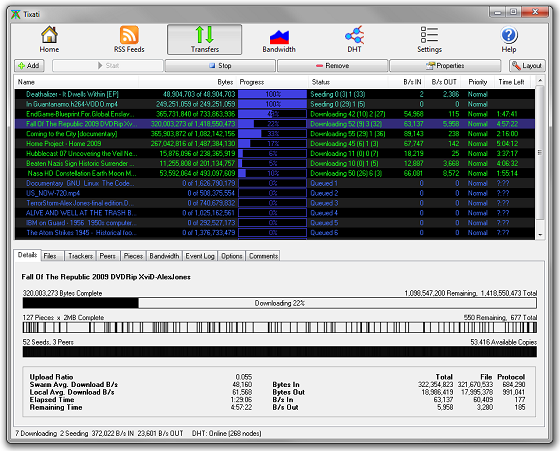Click the 677-piece completion map bar
The height and width of the screenshot is (451, 560).
[280, 327]
